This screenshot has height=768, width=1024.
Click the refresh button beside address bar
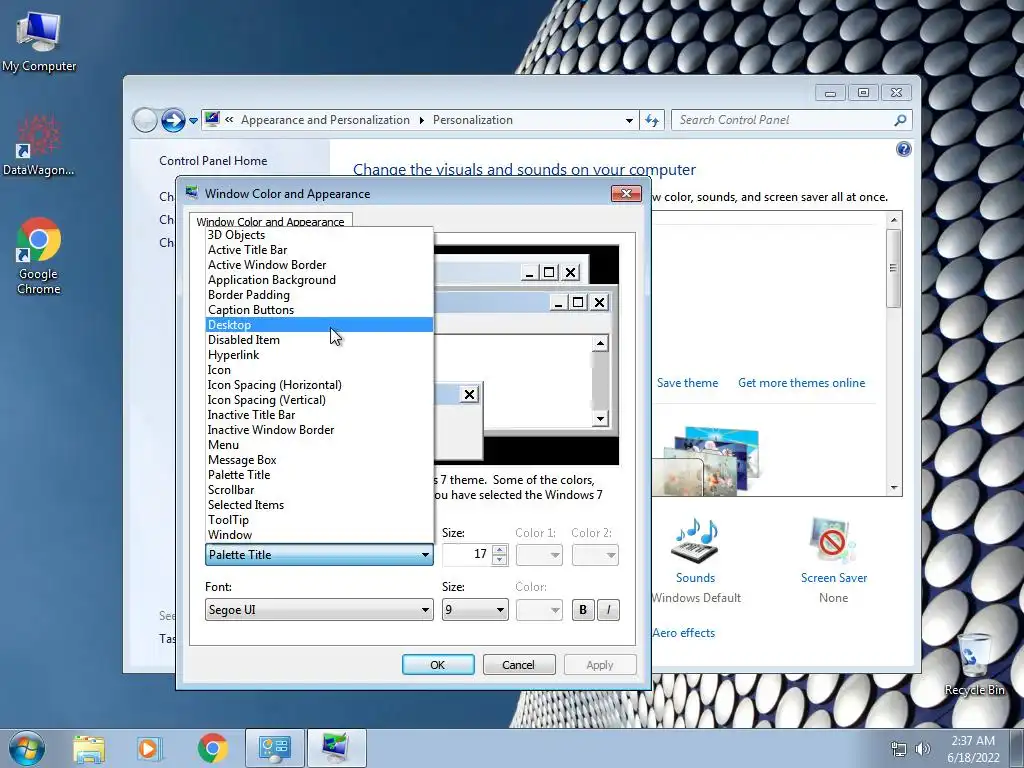click(x=652, y=120)
